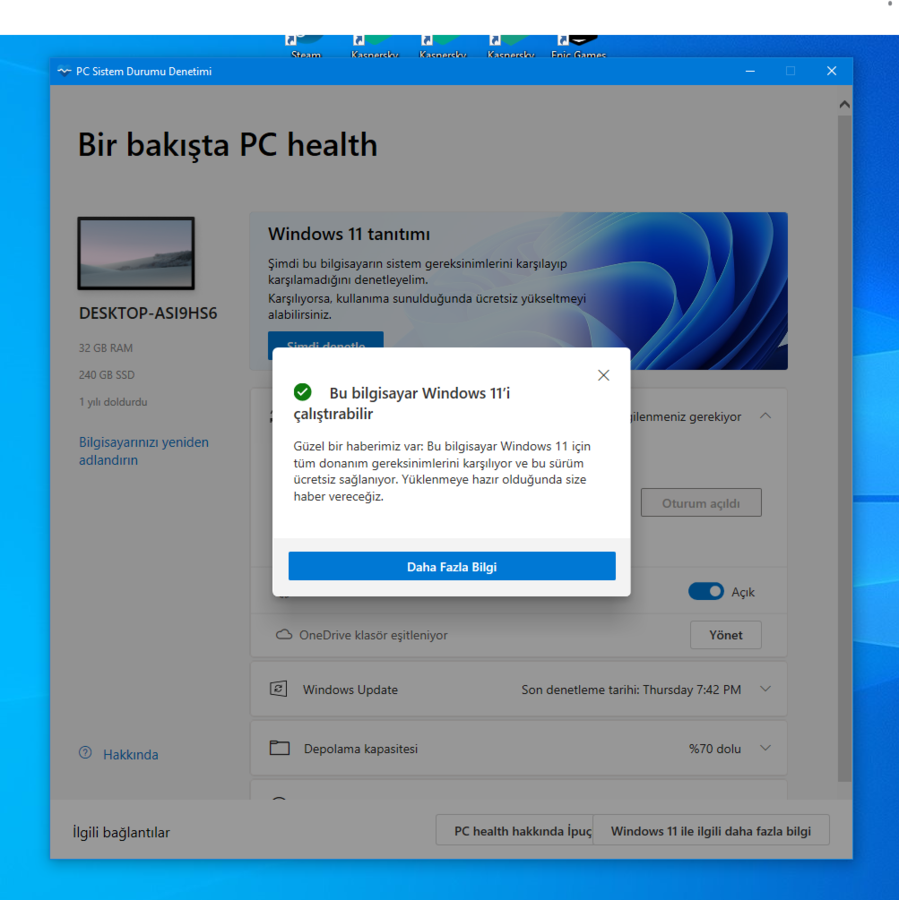Screen dimensions: 899x900
Task: Click Bilgisayarınızı yeniden adlandırın link
Action: click(x=144, y=451)
